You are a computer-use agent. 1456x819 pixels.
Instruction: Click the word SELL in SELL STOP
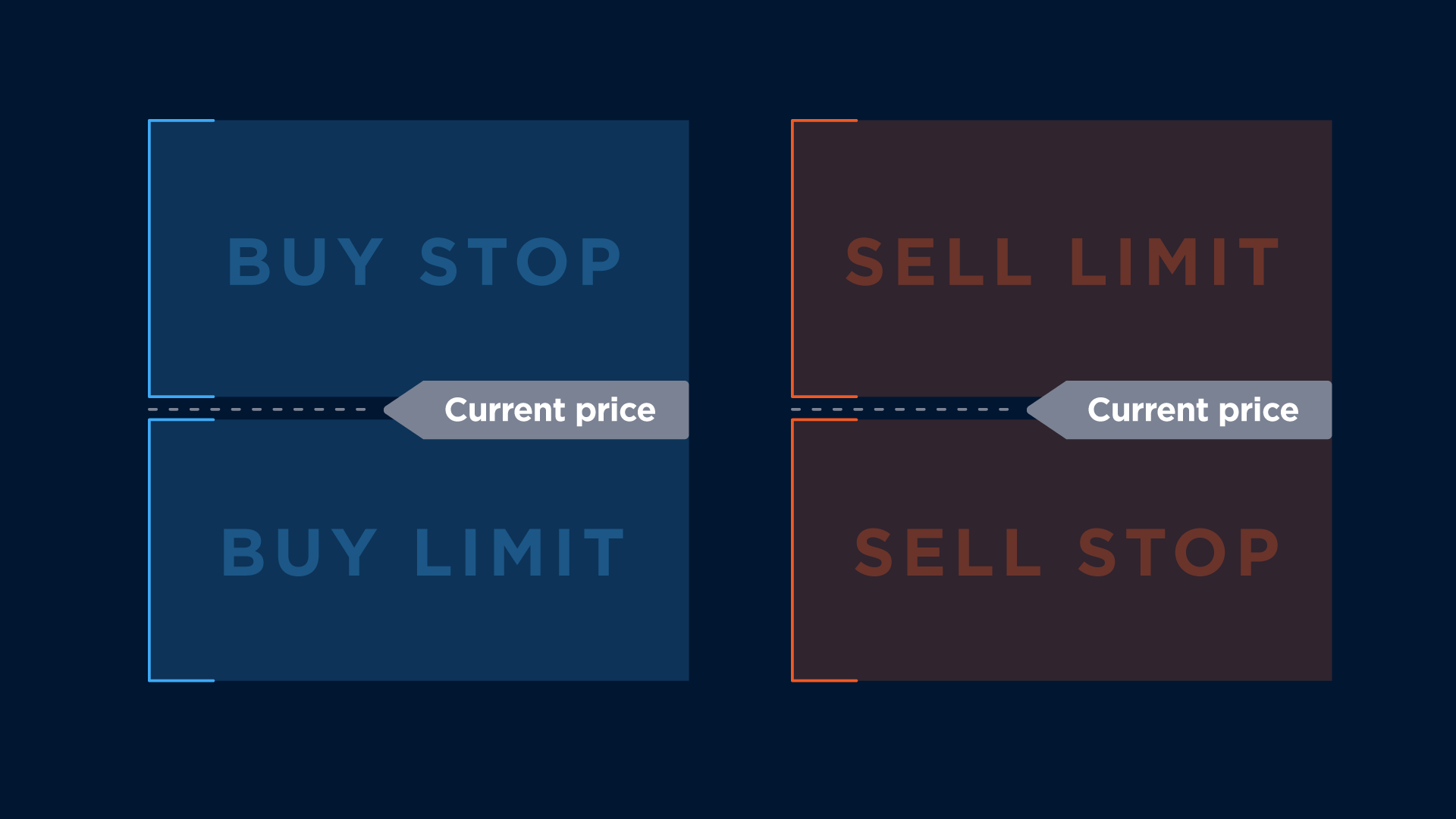click(x=948, y=553)
